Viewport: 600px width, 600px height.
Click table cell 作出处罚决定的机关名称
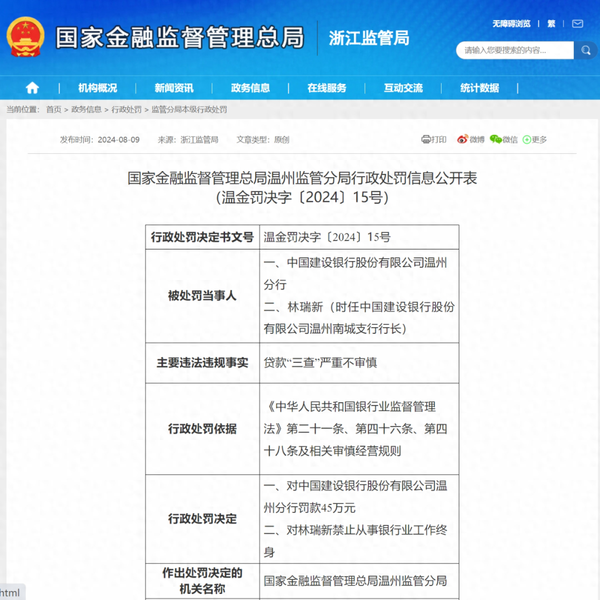pyautogui.click(x=202, y=581)
